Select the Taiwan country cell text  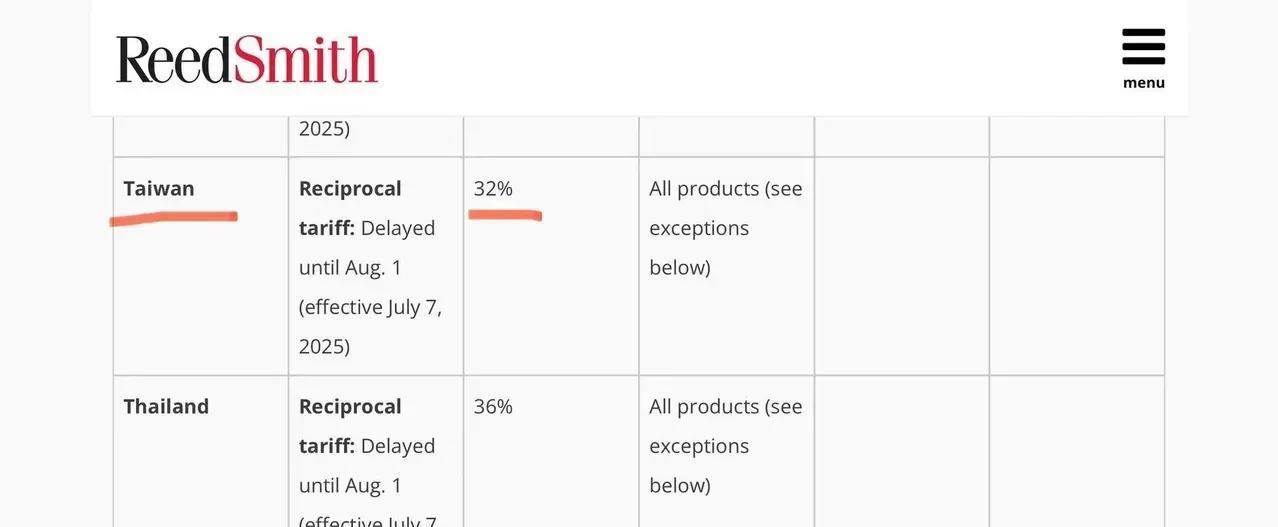pos(159,188)
